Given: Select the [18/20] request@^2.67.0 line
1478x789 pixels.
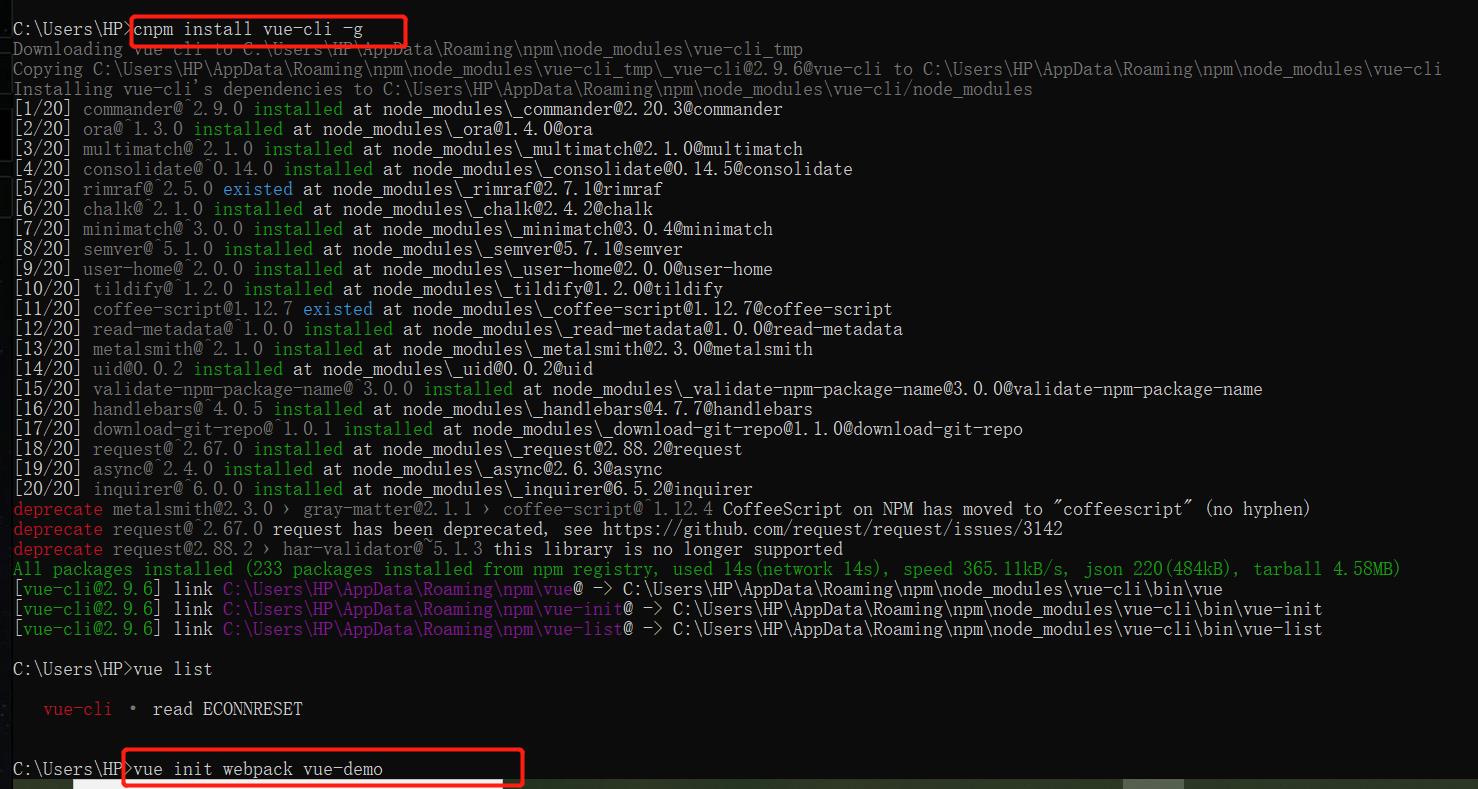Looking at the screenshot, I should pyautogui.click(x=378, y=449).
